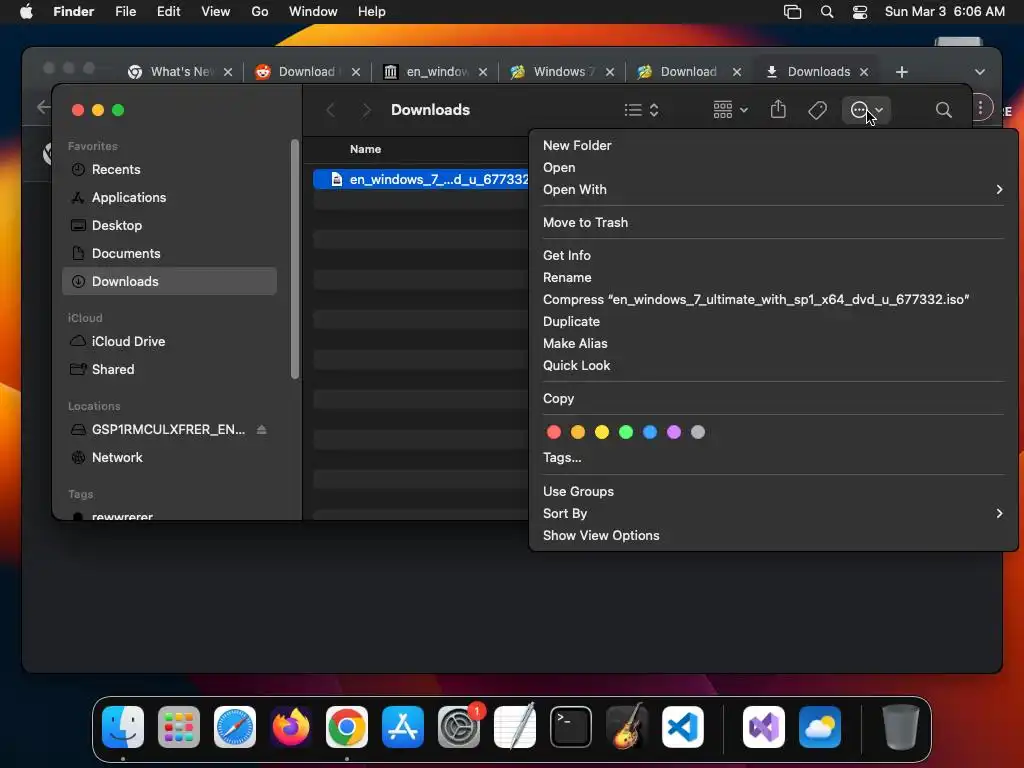1024x768 pixels.
Task: Apply the red tag color
Action: (x=554, y=432)
